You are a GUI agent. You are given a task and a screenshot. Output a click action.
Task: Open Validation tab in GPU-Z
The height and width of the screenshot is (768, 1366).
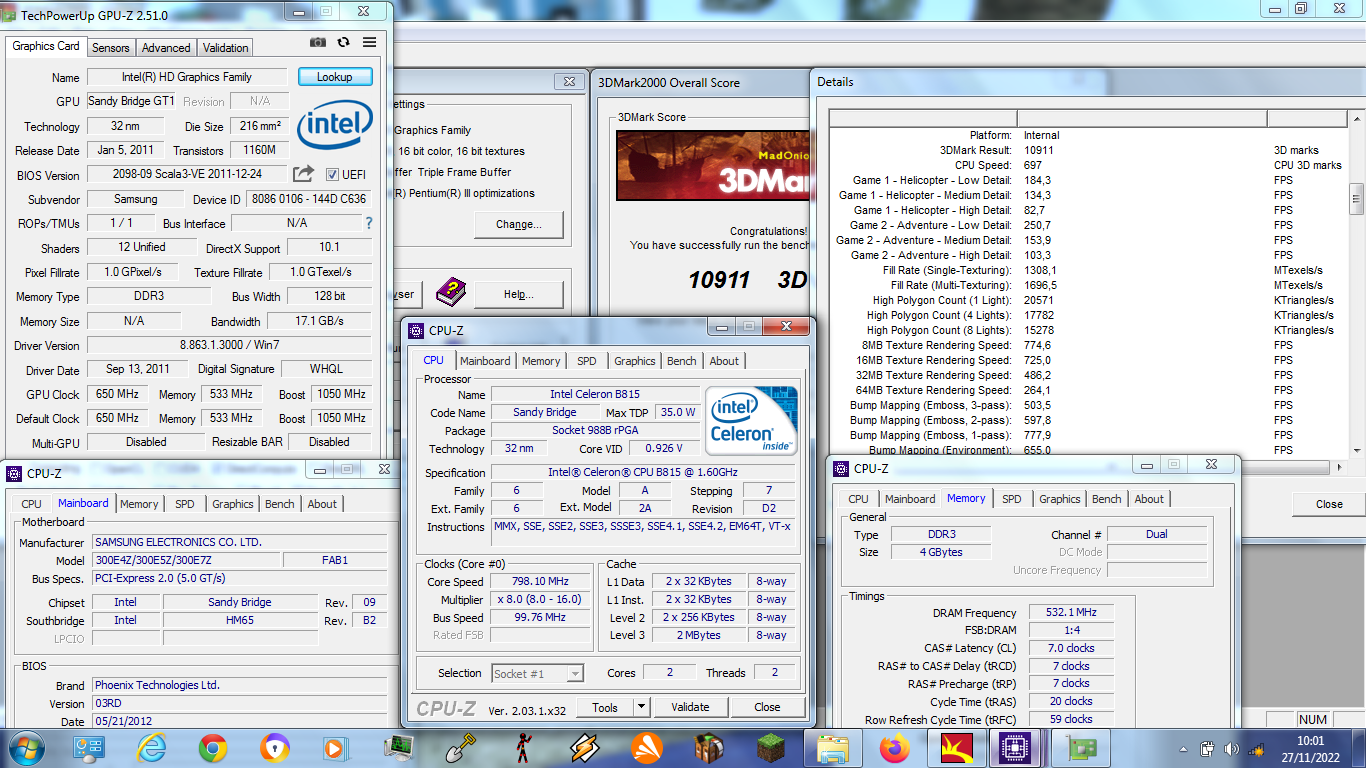[x=225, y=48]
